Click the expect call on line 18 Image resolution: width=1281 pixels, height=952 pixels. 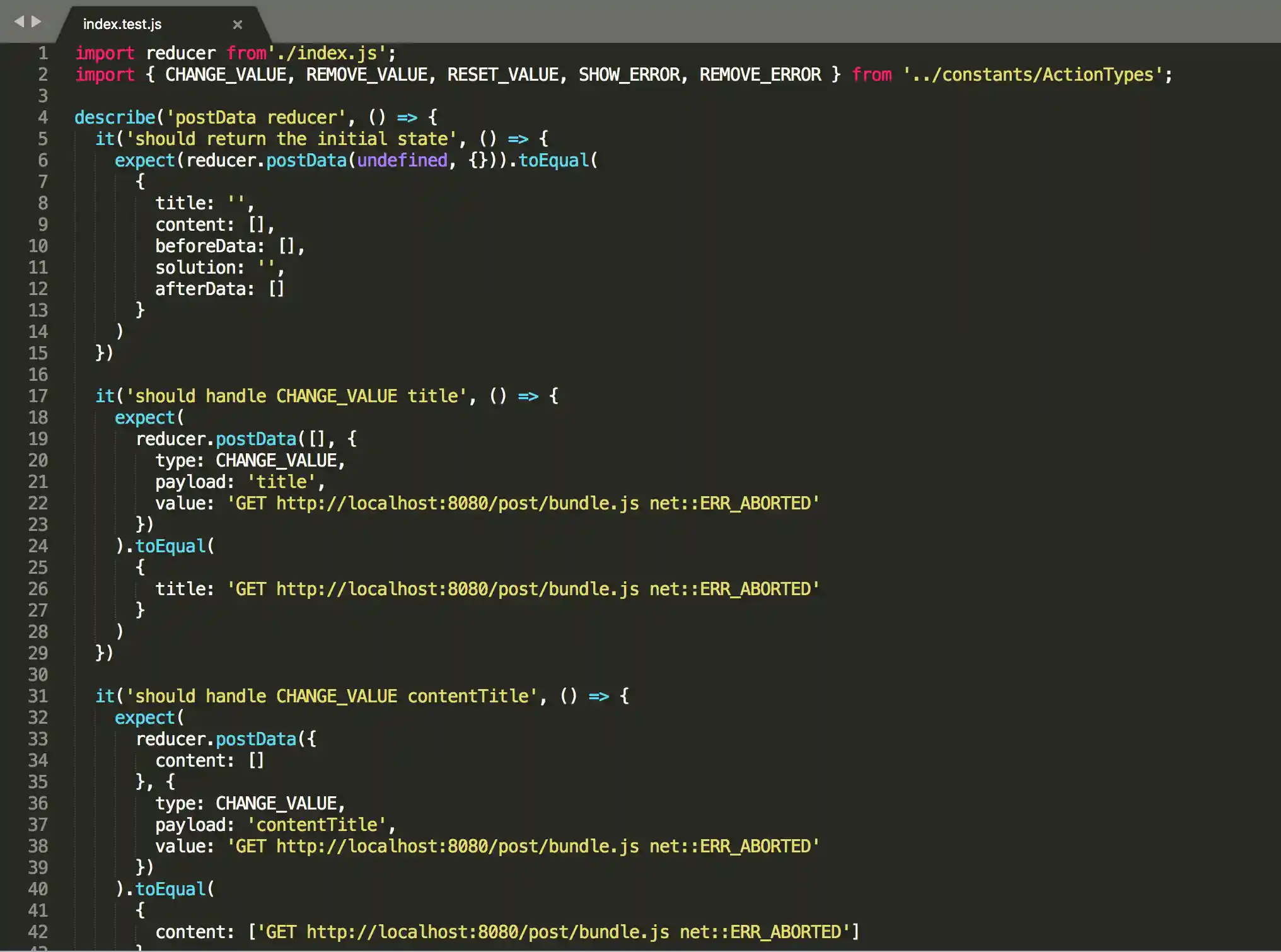[144, 417]
